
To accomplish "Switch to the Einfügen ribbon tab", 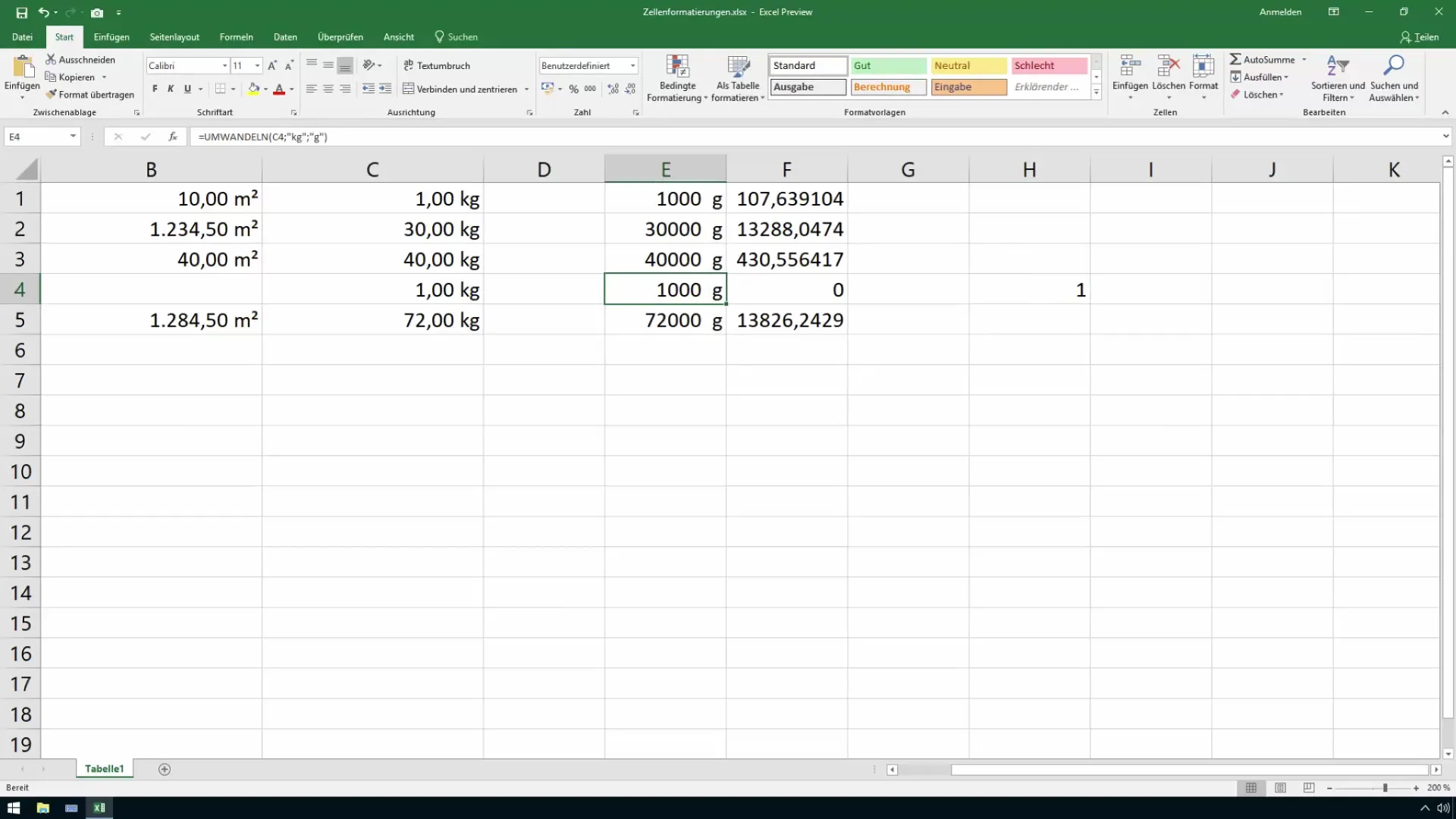I will point(111,36).
